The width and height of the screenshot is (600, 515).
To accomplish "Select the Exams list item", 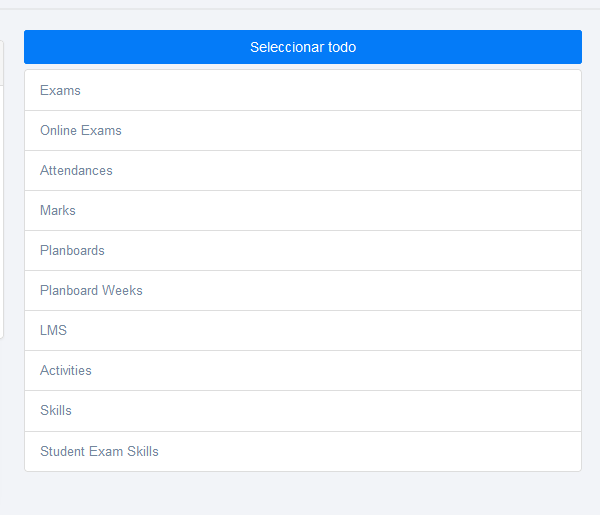I will 302,90.
